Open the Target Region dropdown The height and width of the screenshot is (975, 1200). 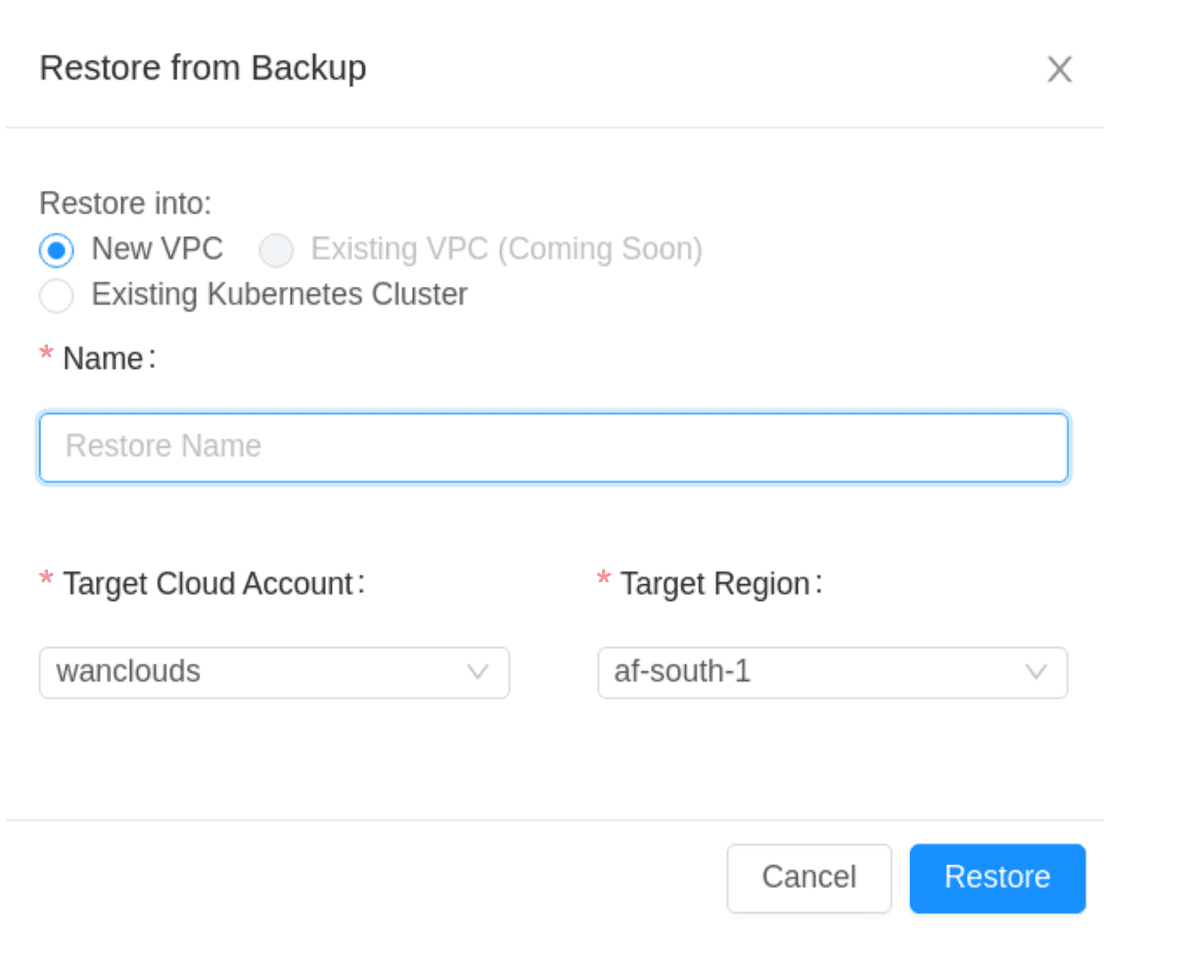pos(832,672)
